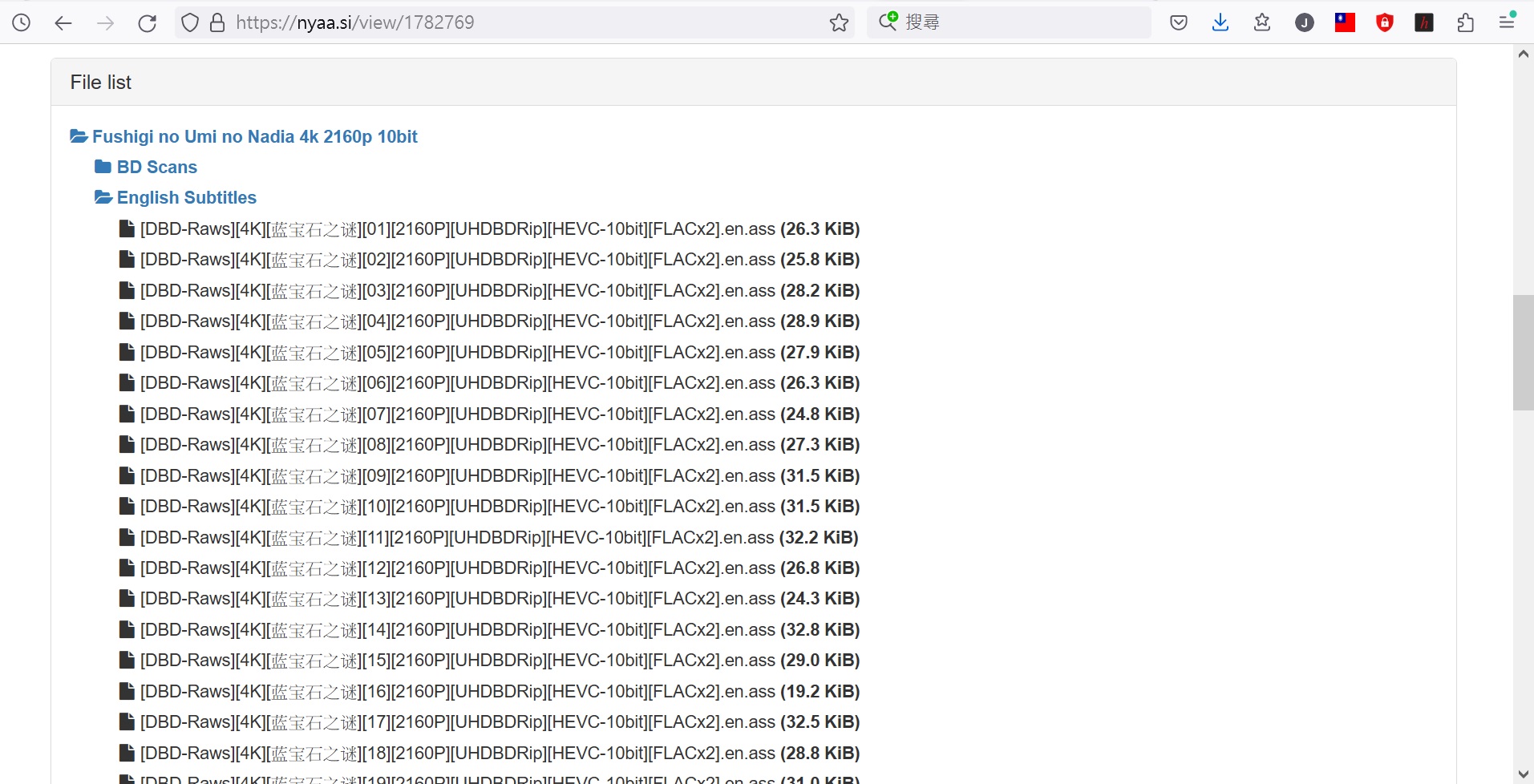Open the red shield blocker extension
The height and width of the screenshot is (784, 1534).
[x=1384, y=22]
